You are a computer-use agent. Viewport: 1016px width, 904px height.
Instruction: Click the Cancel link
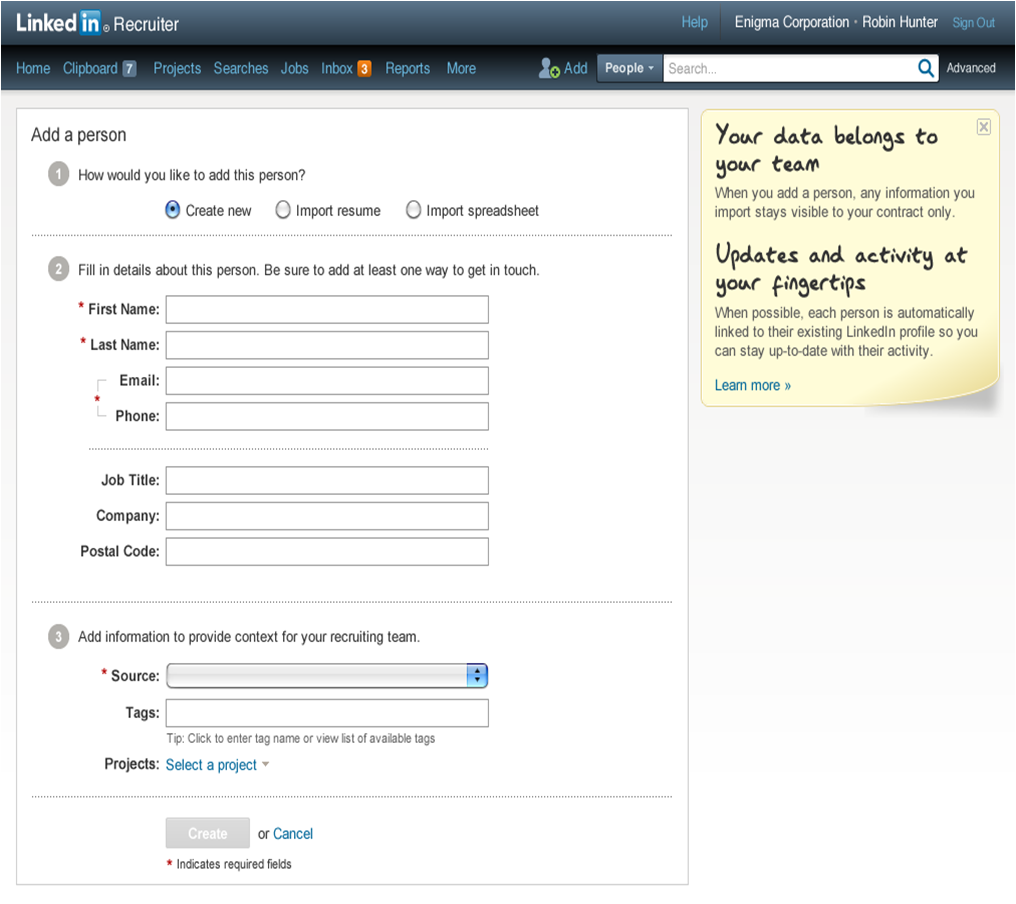click(x=293, y=833)
